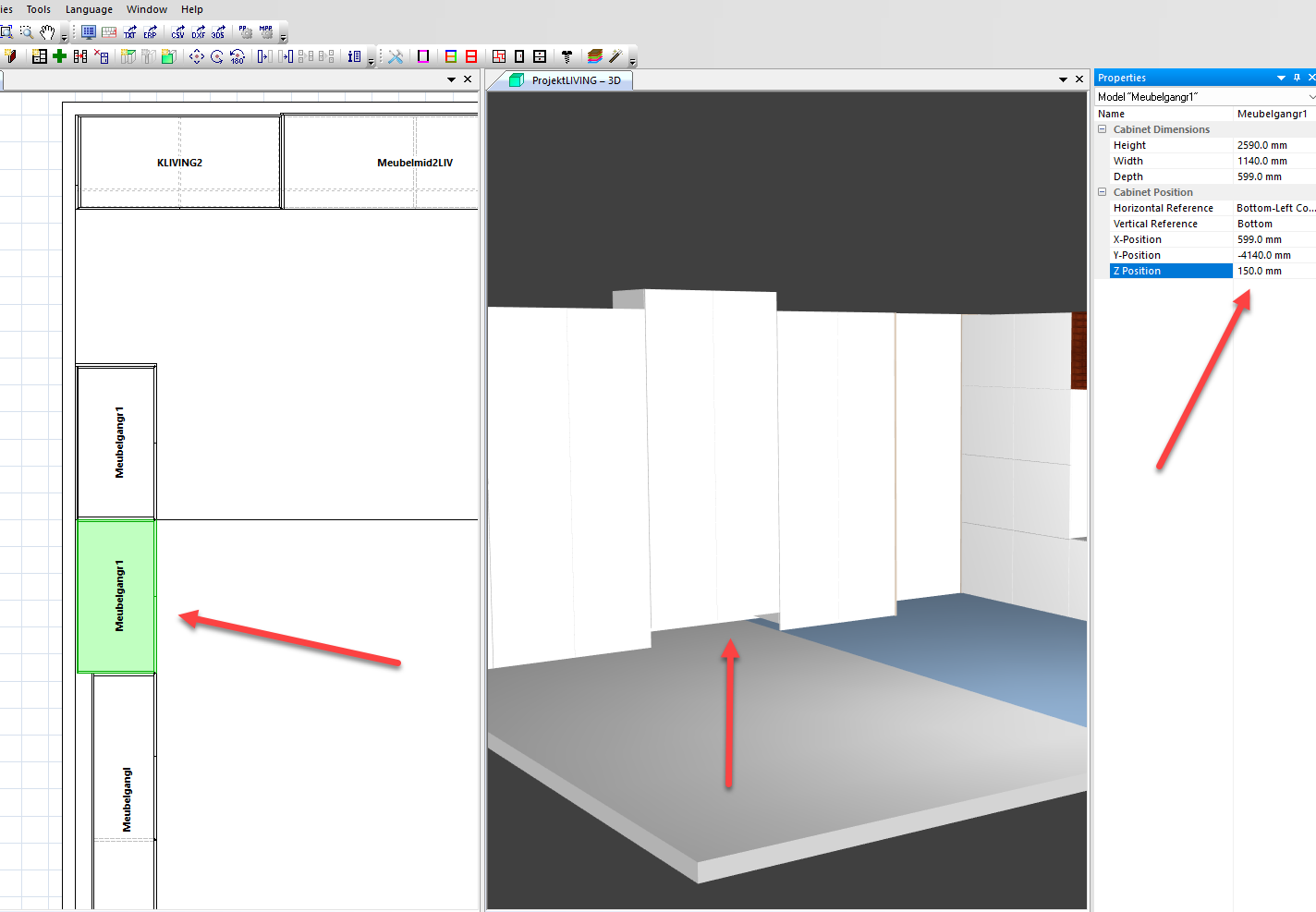Viewport: 1316px width, 912px height.
Task: Click the colored layers stack icon
Action: pyautogui.click(x=595, y=56)
